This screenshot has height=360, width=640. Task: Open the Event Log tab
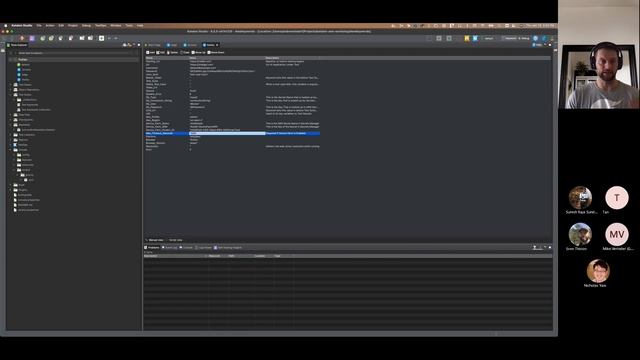170,247
